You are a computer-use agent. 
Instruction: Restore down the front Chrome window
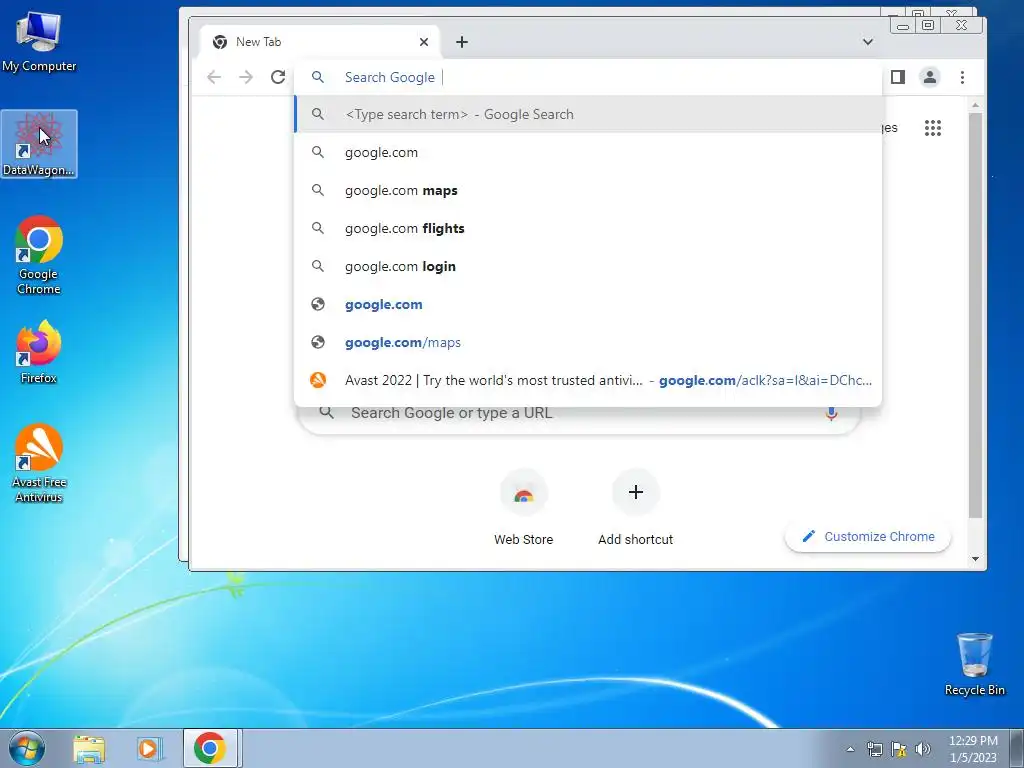click(927, 25)
